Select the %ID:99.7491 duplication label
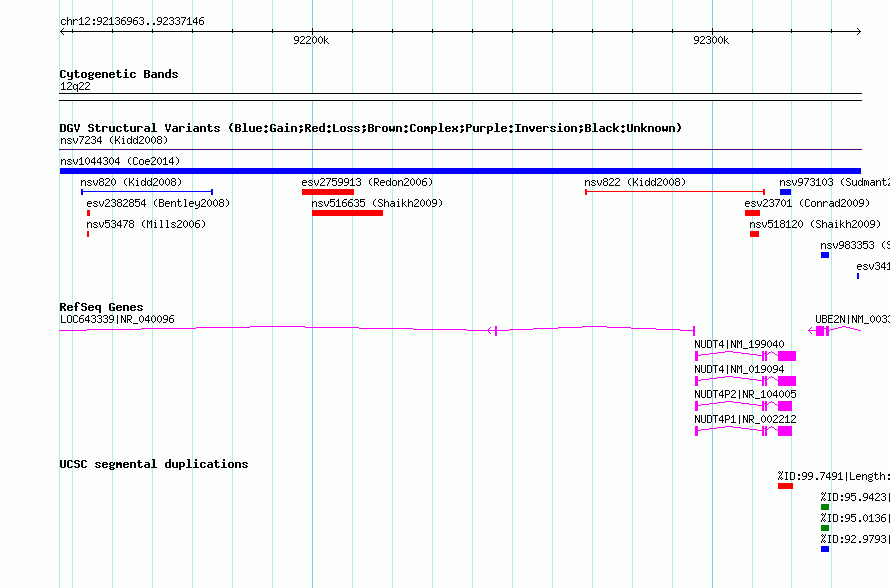This screenshot has height=588, width=890. [834, 476]
